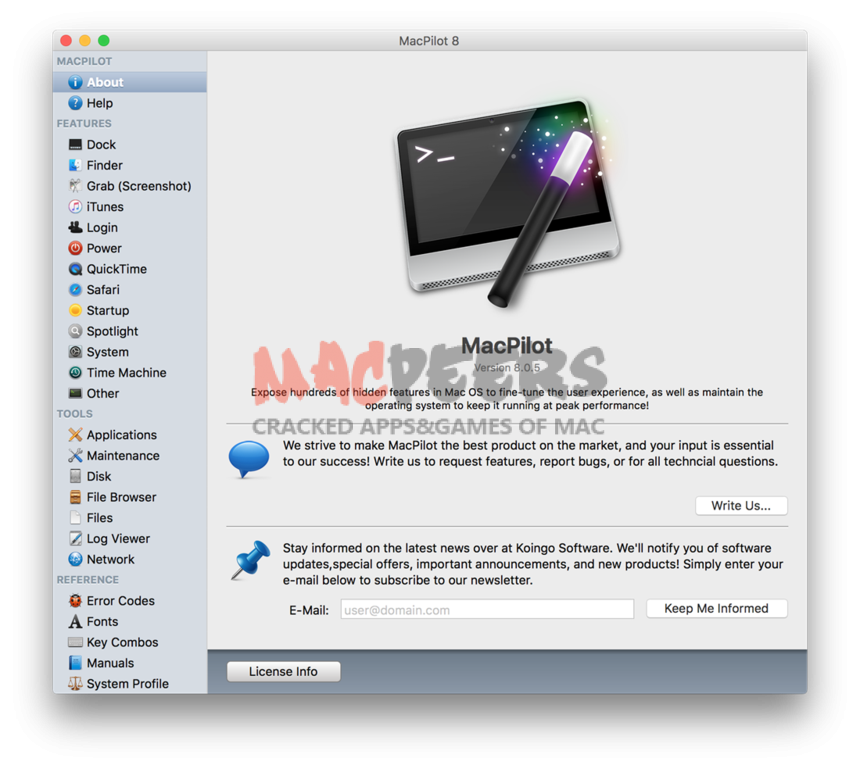Image resolution: width=860 pixels, height=769 pixels.
Task: Click the File Browser cabinet icon
Action: click(x=75, y=497)
